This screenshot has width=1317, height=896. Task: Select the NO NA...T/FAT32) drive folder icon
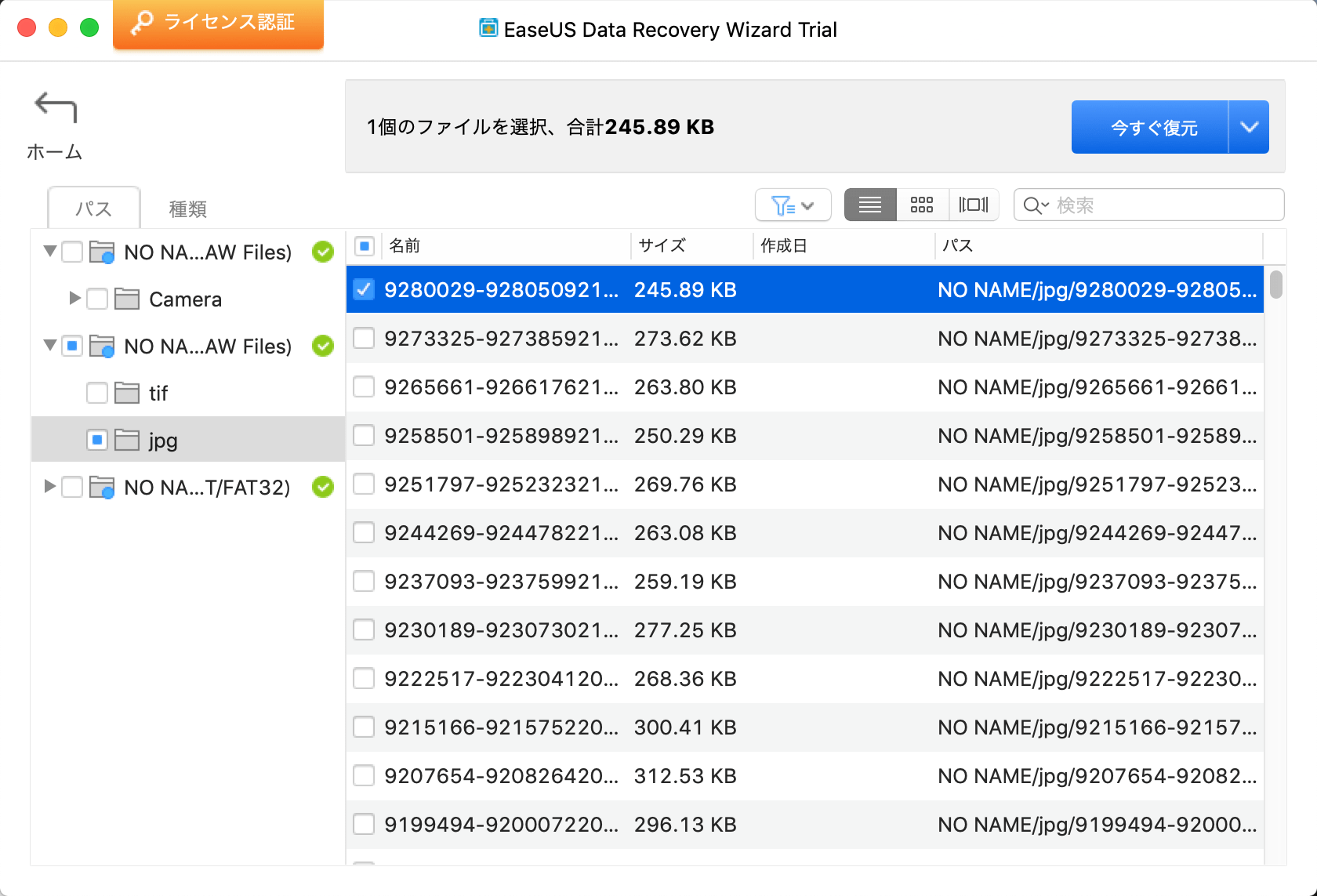pos(102,487)
